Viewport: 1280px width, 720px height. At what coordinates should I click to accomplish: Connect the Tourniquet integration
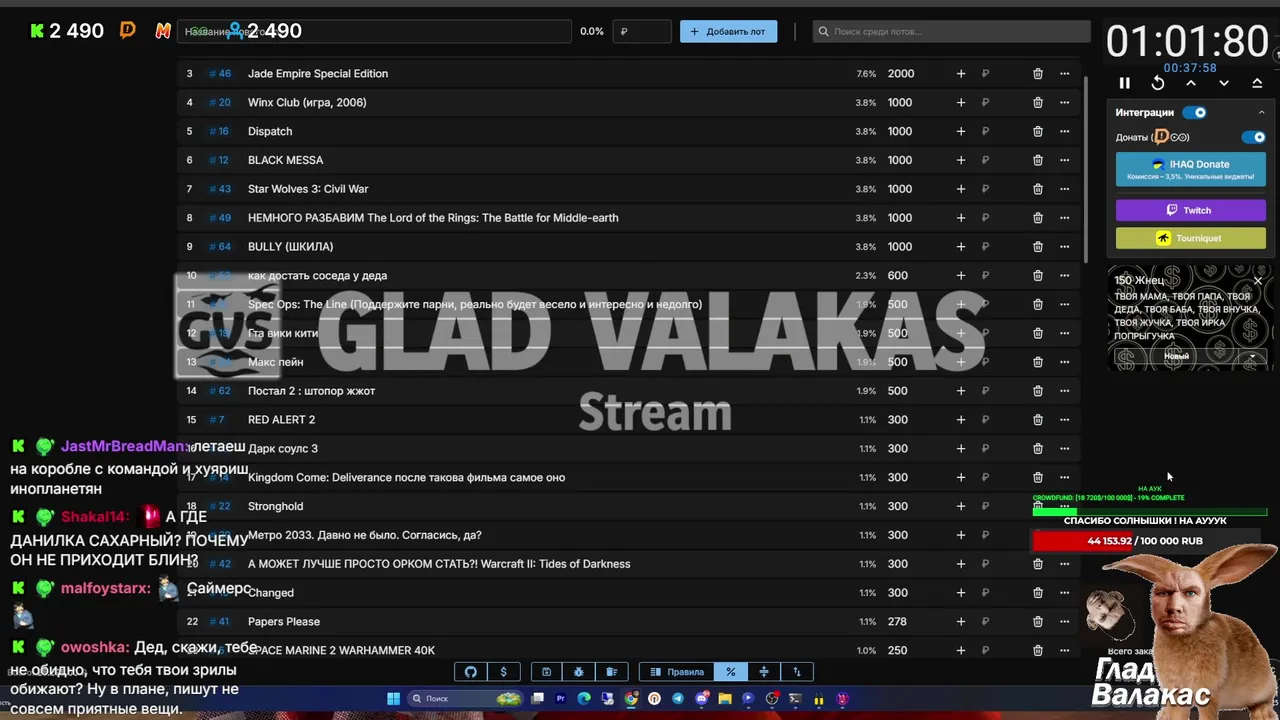pyautogui.click(x=1190, y=238)
